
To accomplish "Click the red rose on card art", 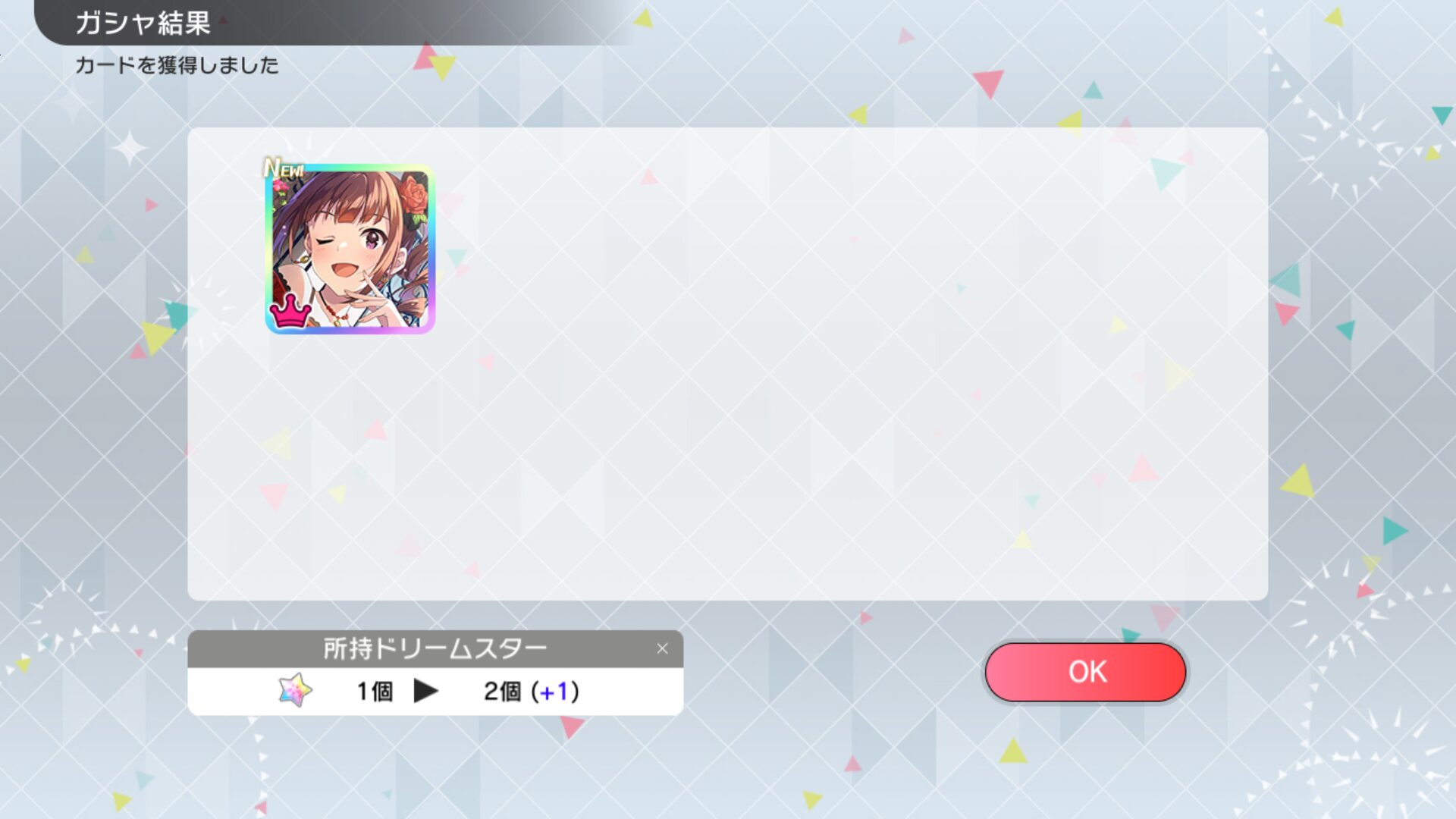I will [413, 196].
